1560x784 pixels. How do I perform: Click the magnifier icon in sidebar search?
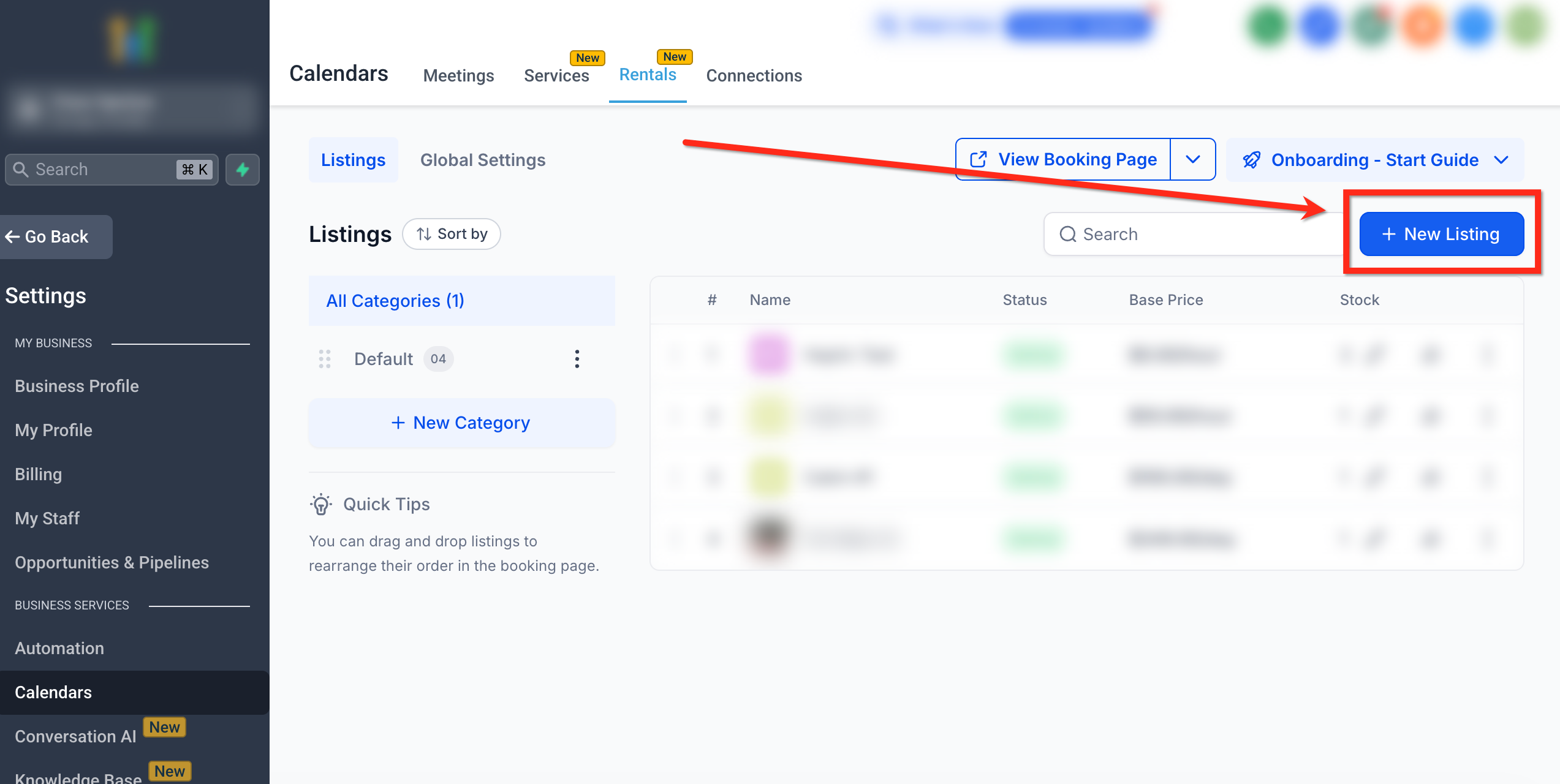tap(21, 170)
